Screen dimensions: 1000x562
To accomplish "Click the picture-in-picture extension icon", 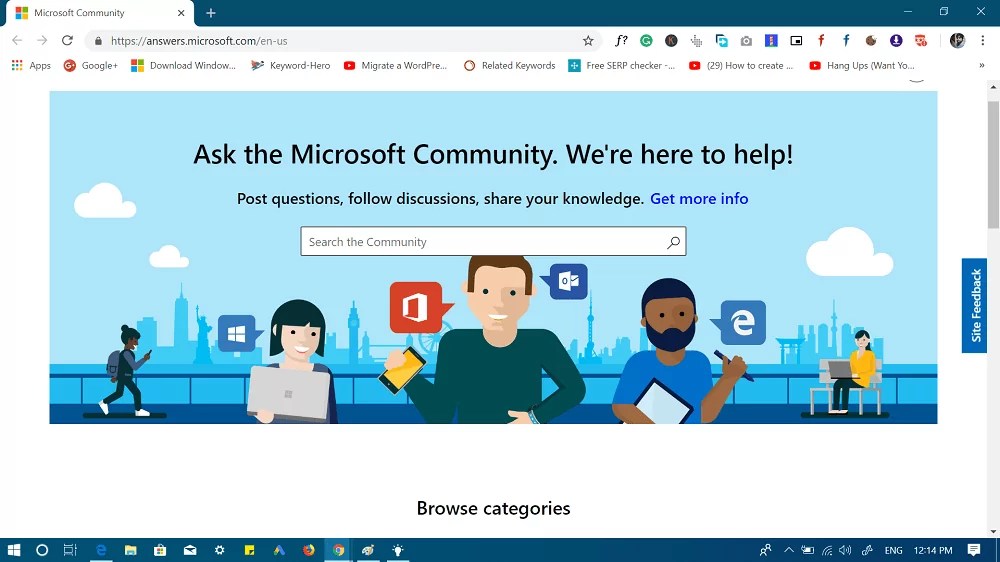I will pos(796,41).
